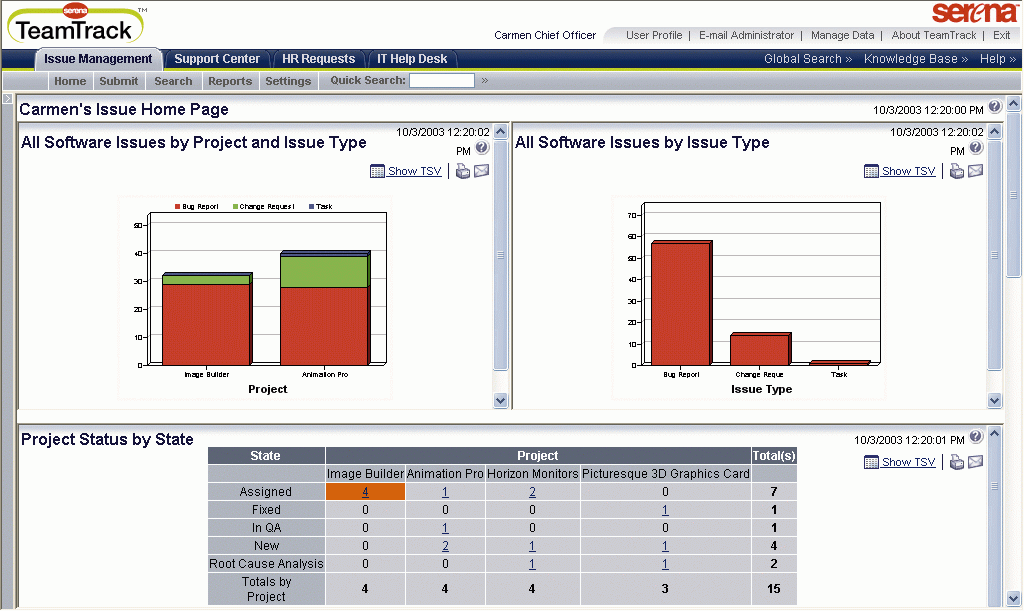Screen dimensions: 1024x611
Task: Click the Serena logo at top right
Action: pyautogui.click(x=974, y=12)
